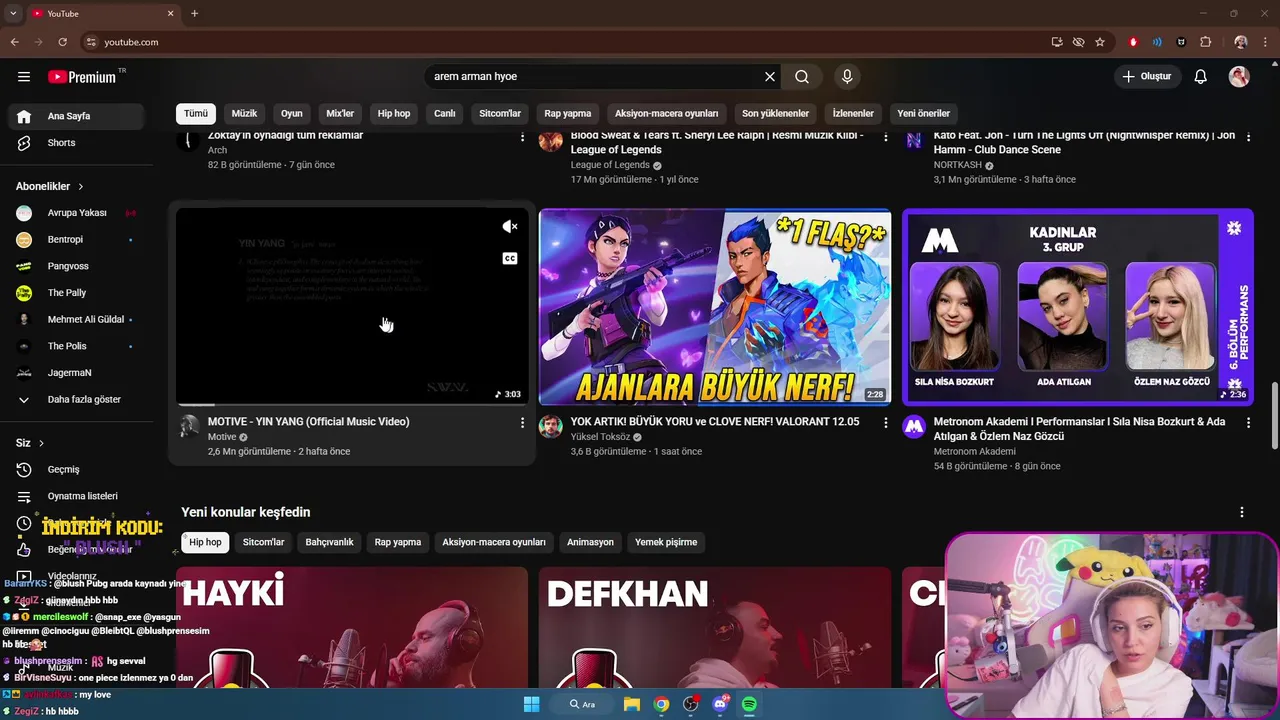This screenshot has width=1280, height=720.
Task: Select the Mix'ler filter chip
Action: coord(340,113)
